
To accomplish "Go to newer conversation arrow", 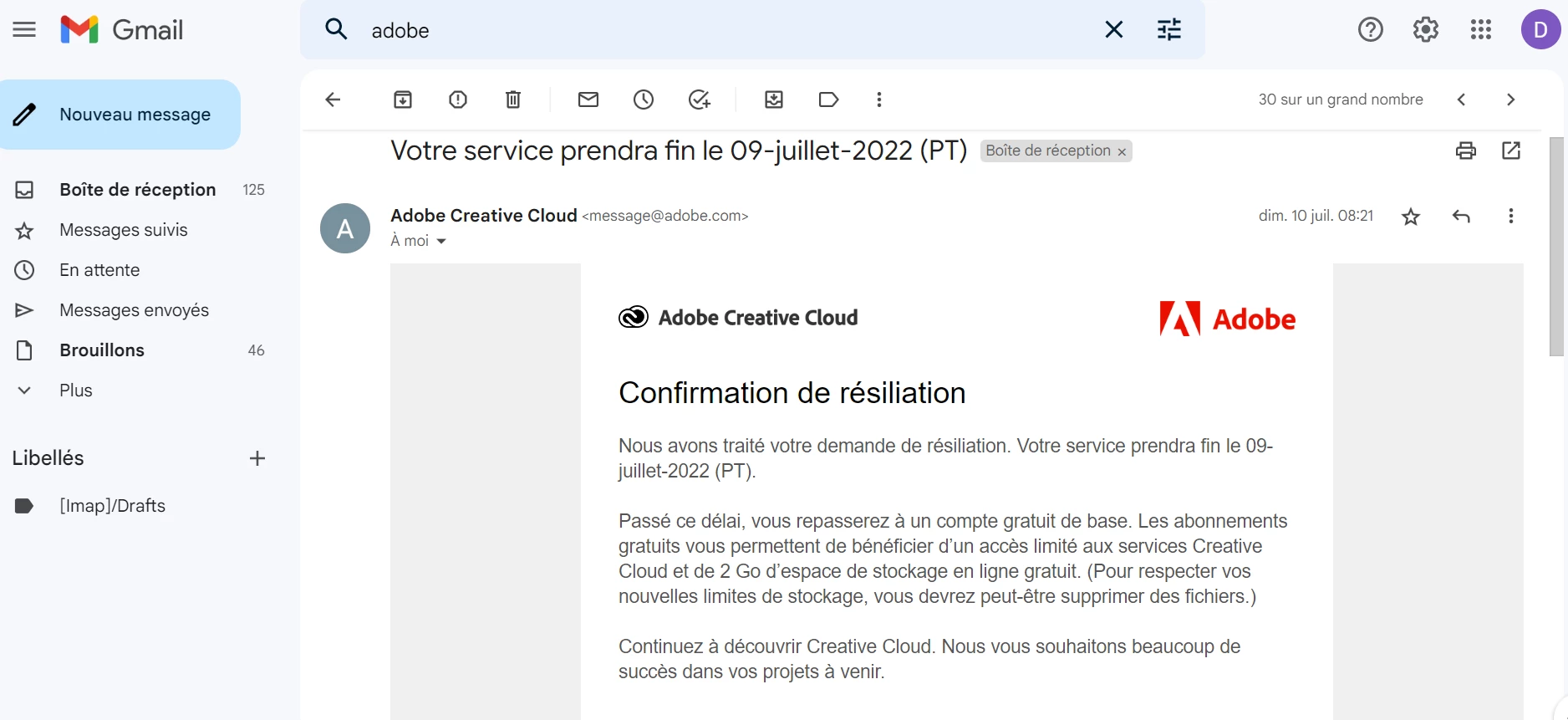I will (1461, 100).
